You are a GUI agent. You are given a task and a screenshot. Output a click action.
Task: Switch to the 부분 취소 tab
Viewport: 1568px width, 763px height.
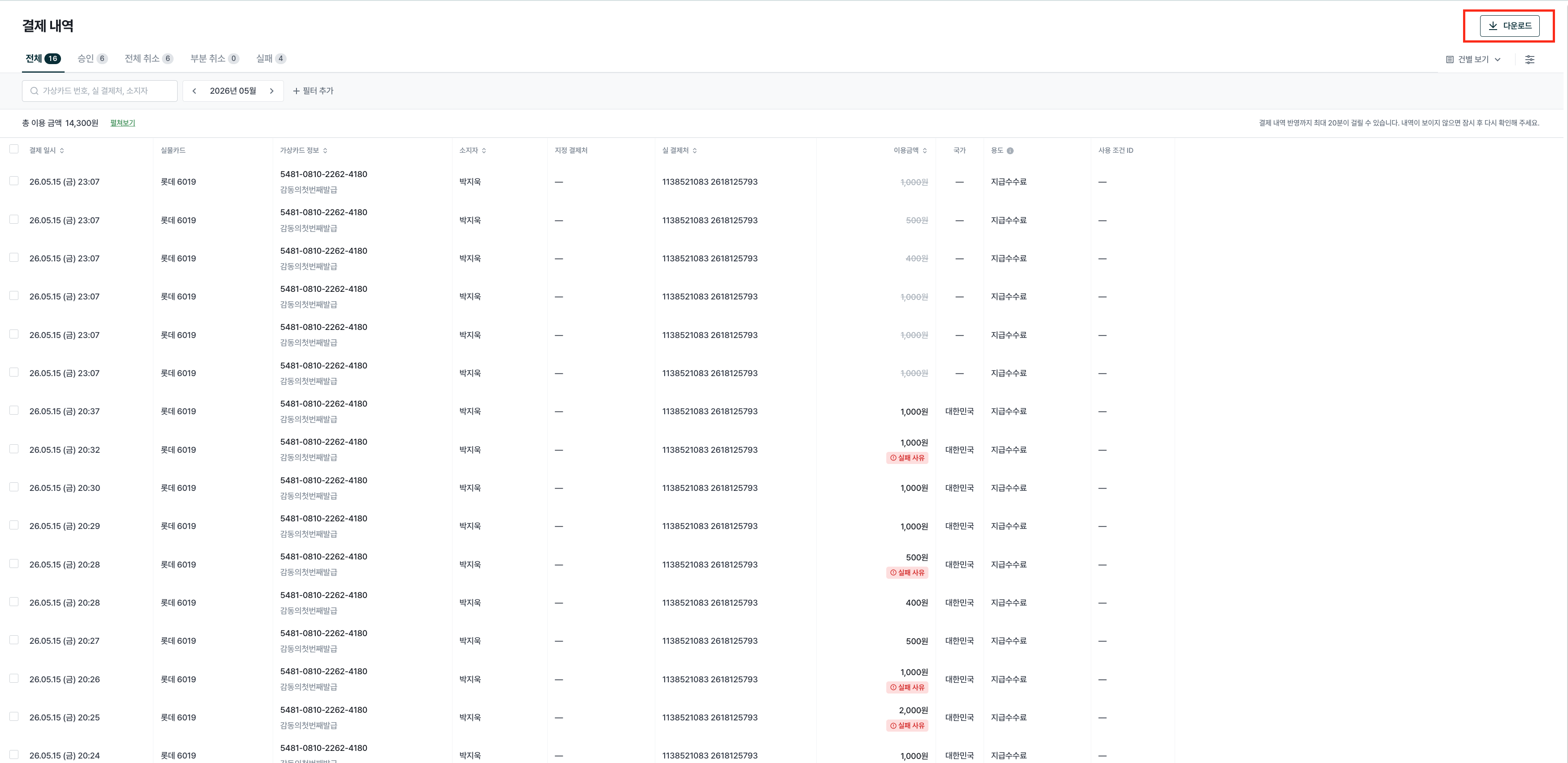click(214, 58)
